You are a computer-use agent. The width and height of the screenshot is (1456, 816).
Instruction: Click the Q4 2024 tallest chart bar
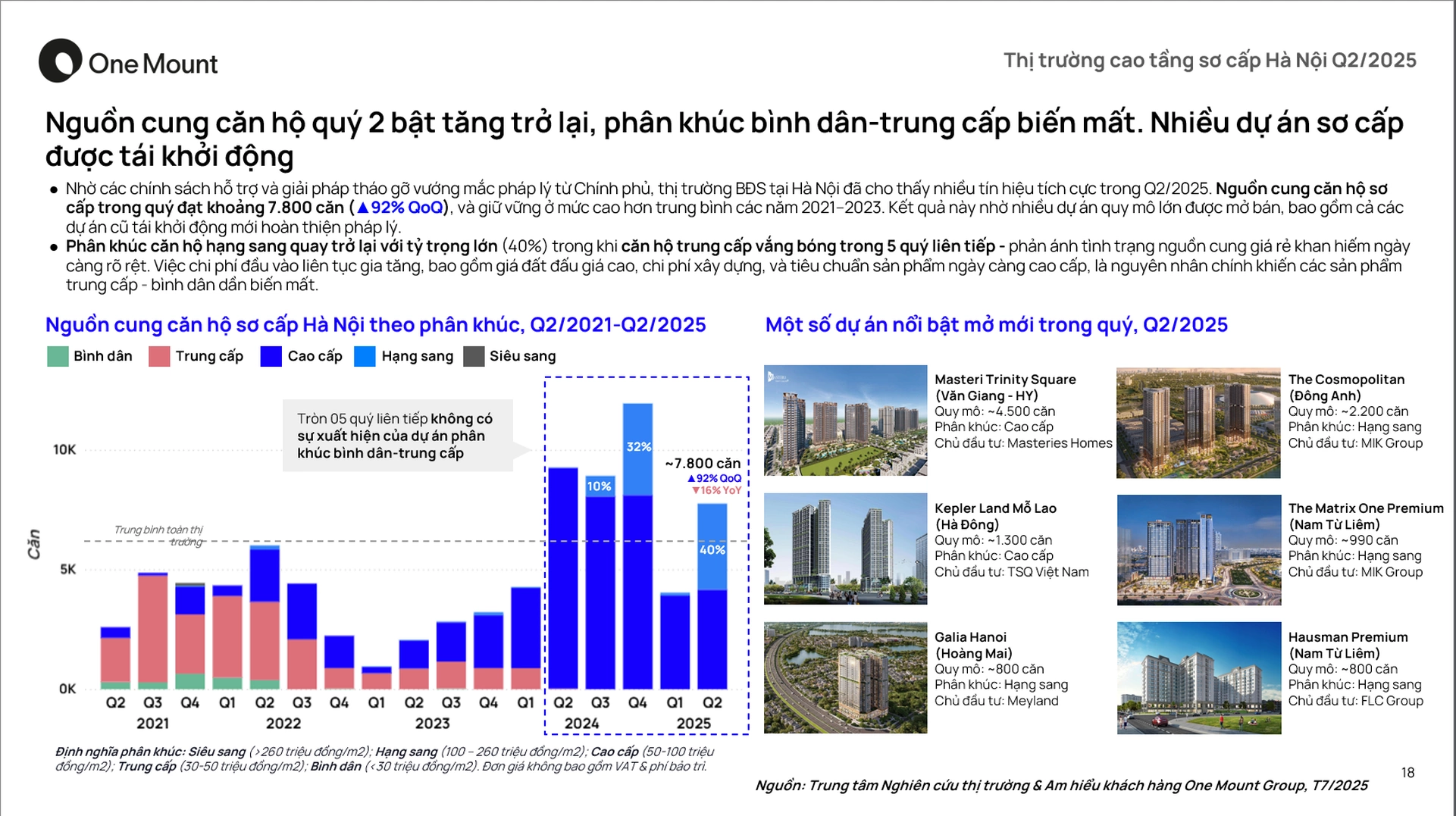(x=638, y=546)
